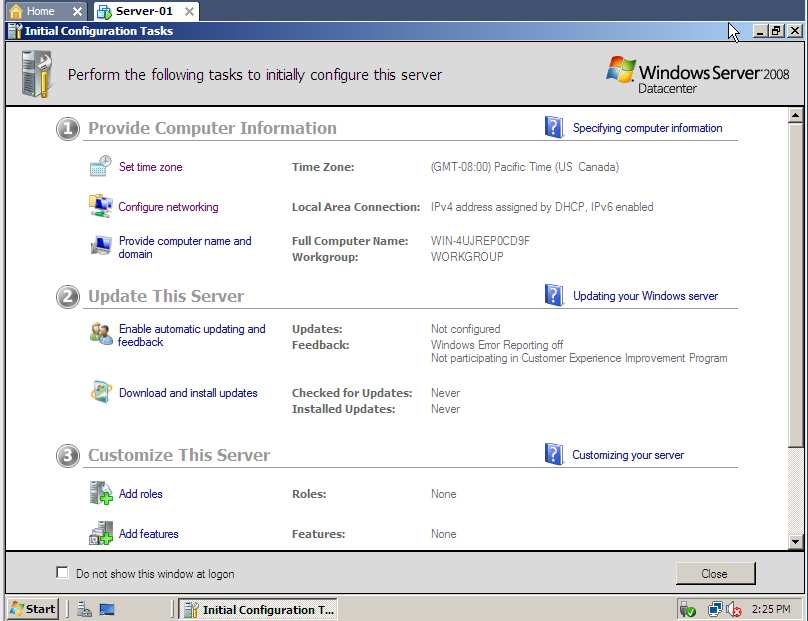Click the network tray icon
The width and height of the screenshot is (808, 621).
click(715, 609)
